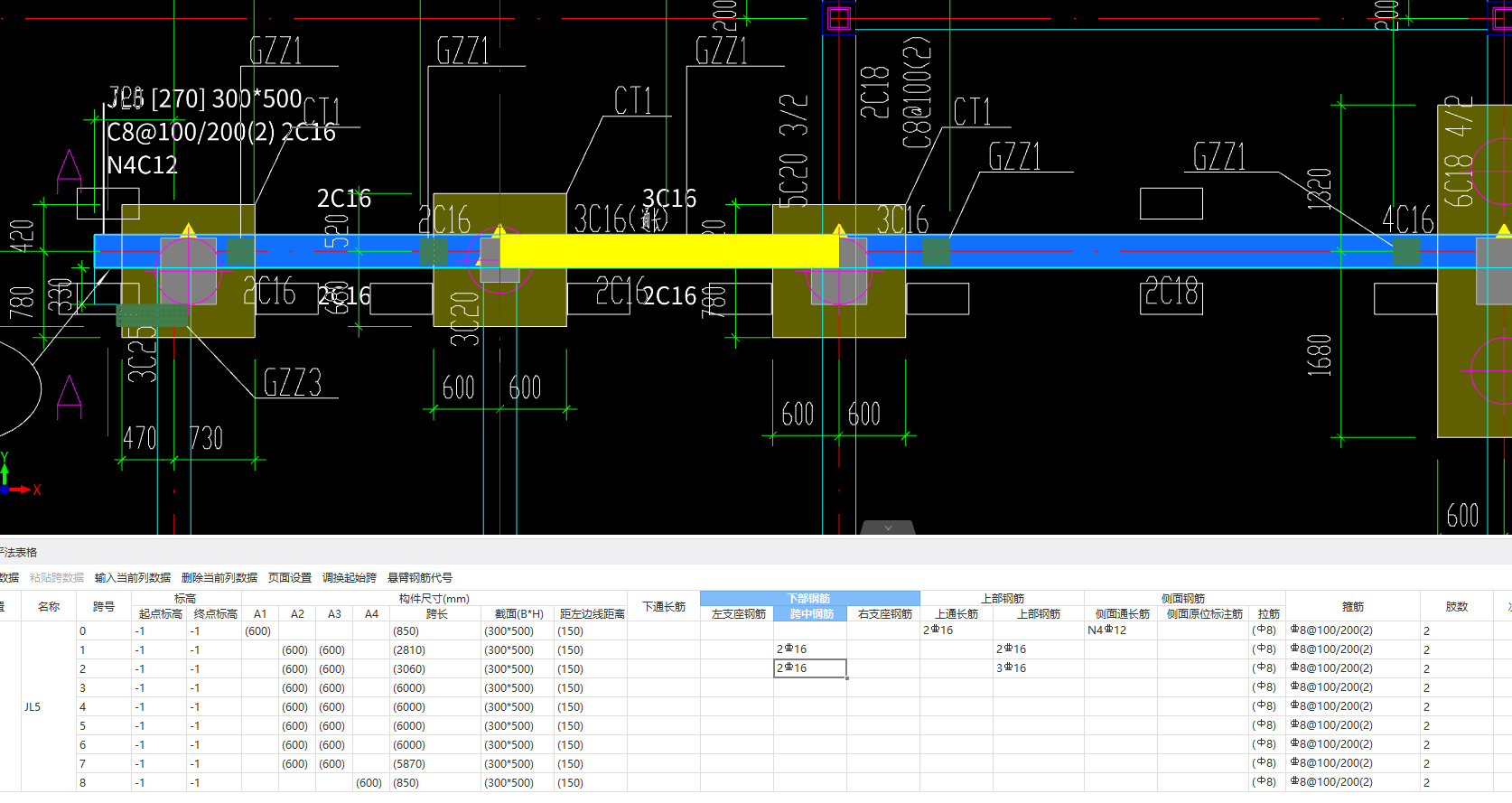Click the 肢数 column header

pos(1456,607)
